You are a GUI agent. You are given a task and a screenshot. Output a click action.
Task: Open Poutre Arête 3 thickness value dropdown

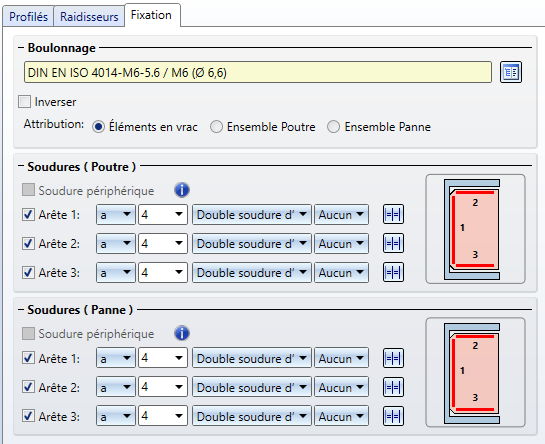(163, 272)
